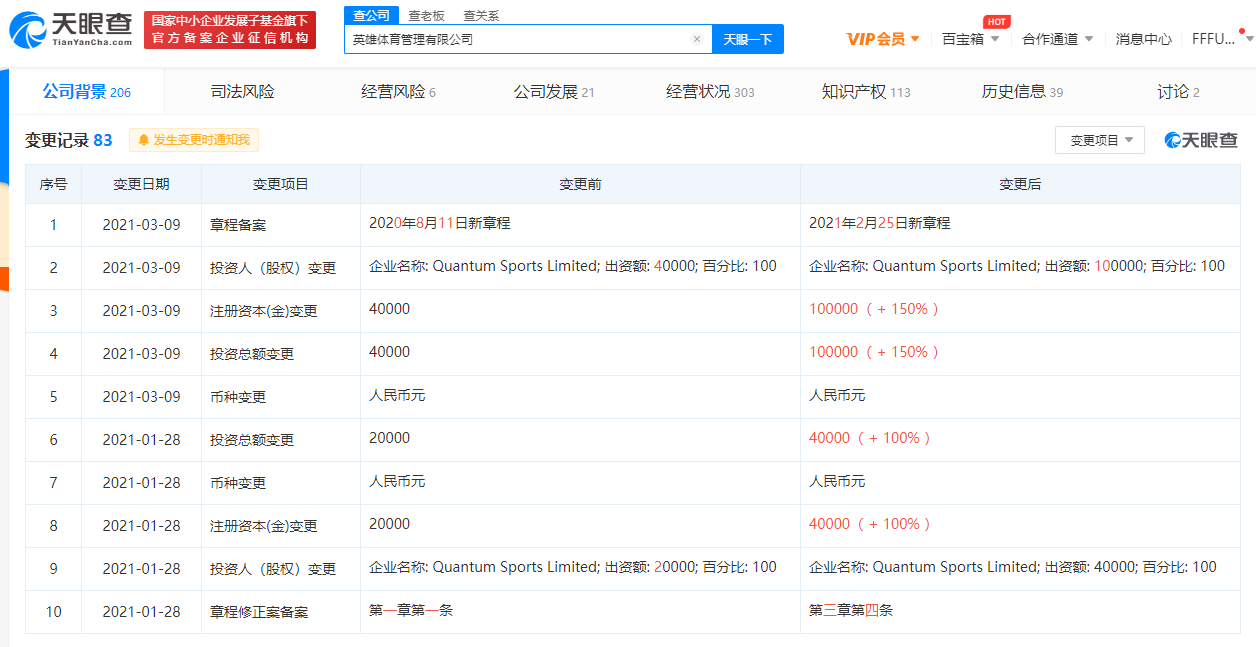This screenshot has width=1256, height=647.
Task: Open the 百宝箱 dropdown
Action: [970, 39]
